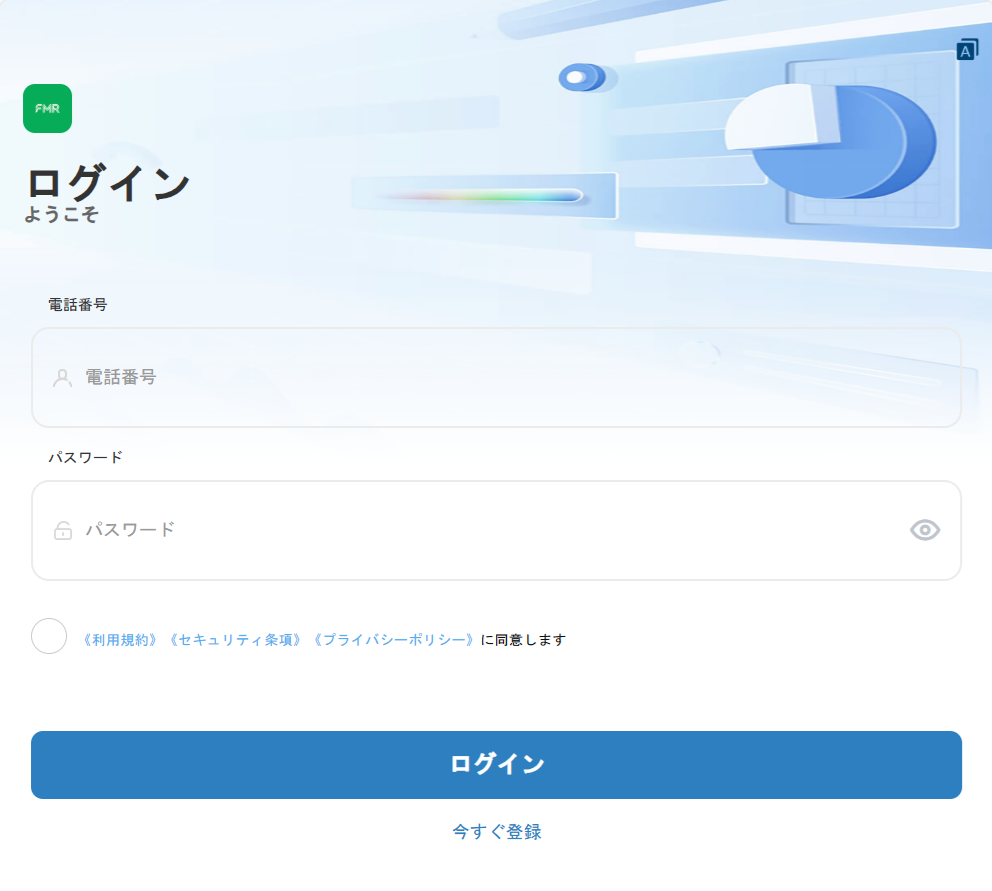Tick the terms agreement round checkbox
Viewport: 992px width, 891px height.
coord(49,636)
